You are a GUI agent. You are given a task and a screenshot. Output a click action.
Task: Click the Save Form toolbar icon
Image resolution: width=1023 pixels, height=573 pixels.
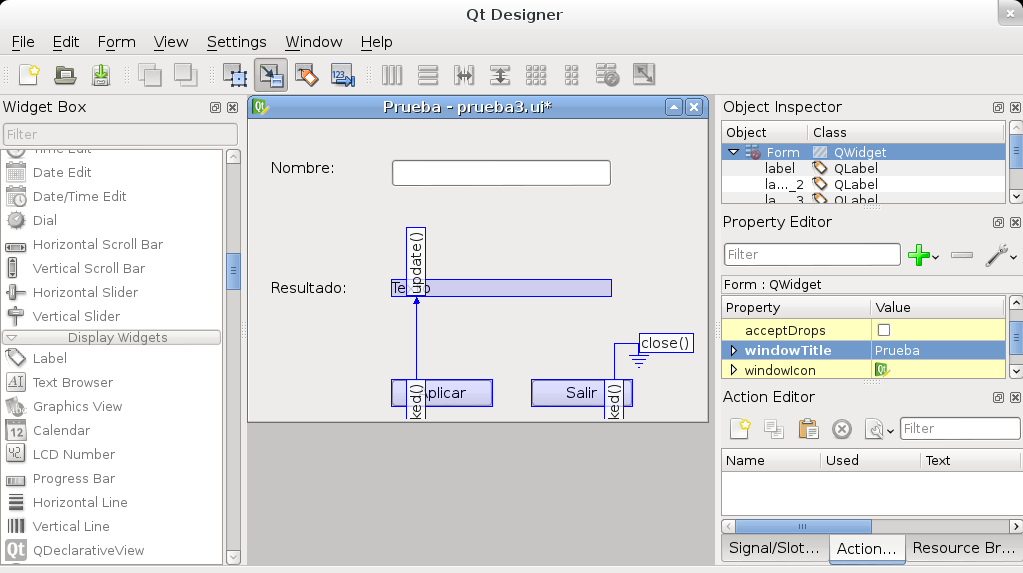click(x=101, y=75)
